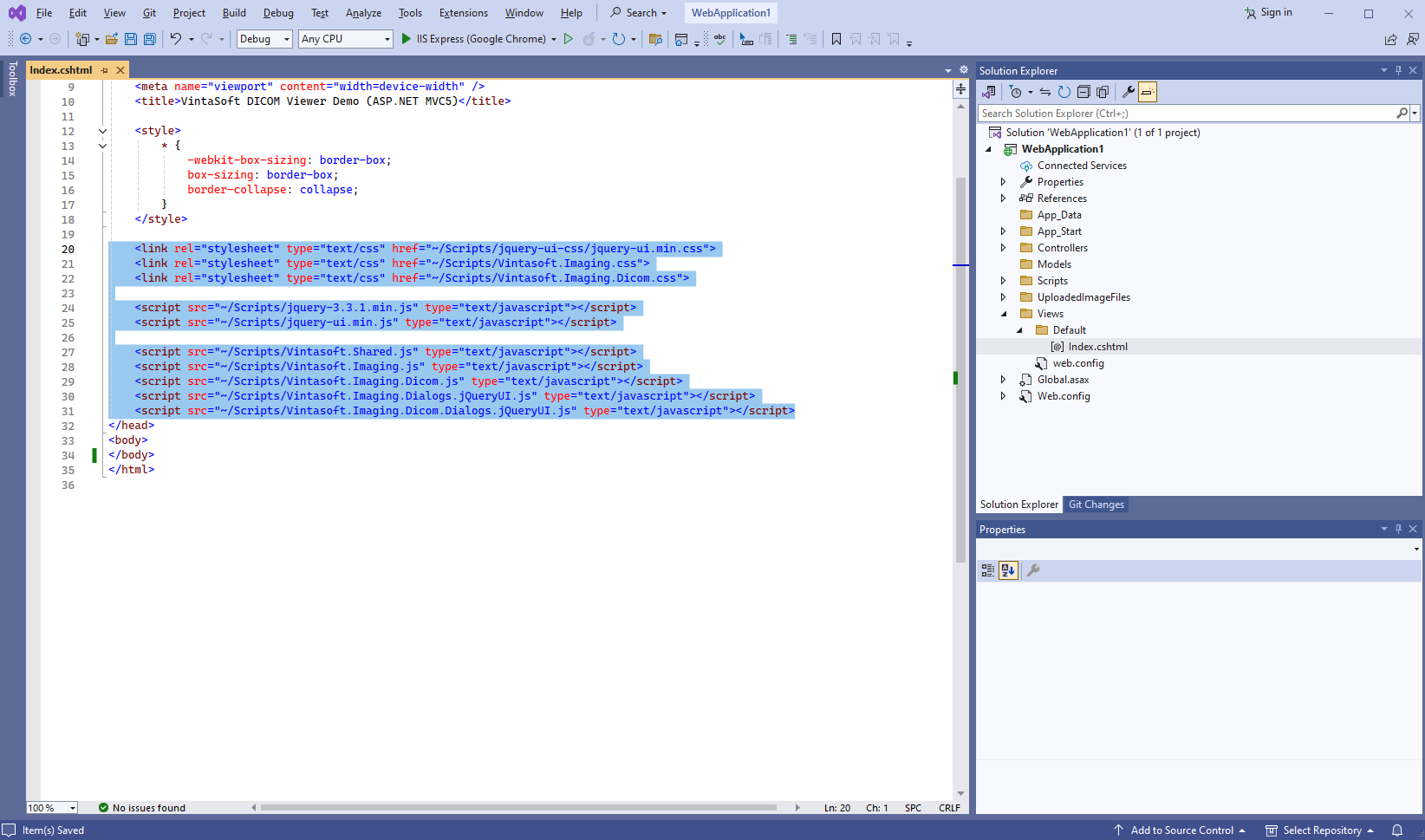Toggle Preview Selected Items highlighted icon
Image resolution: width=1425 pixels, height=840 pixels.
(x=1147, y=92)
